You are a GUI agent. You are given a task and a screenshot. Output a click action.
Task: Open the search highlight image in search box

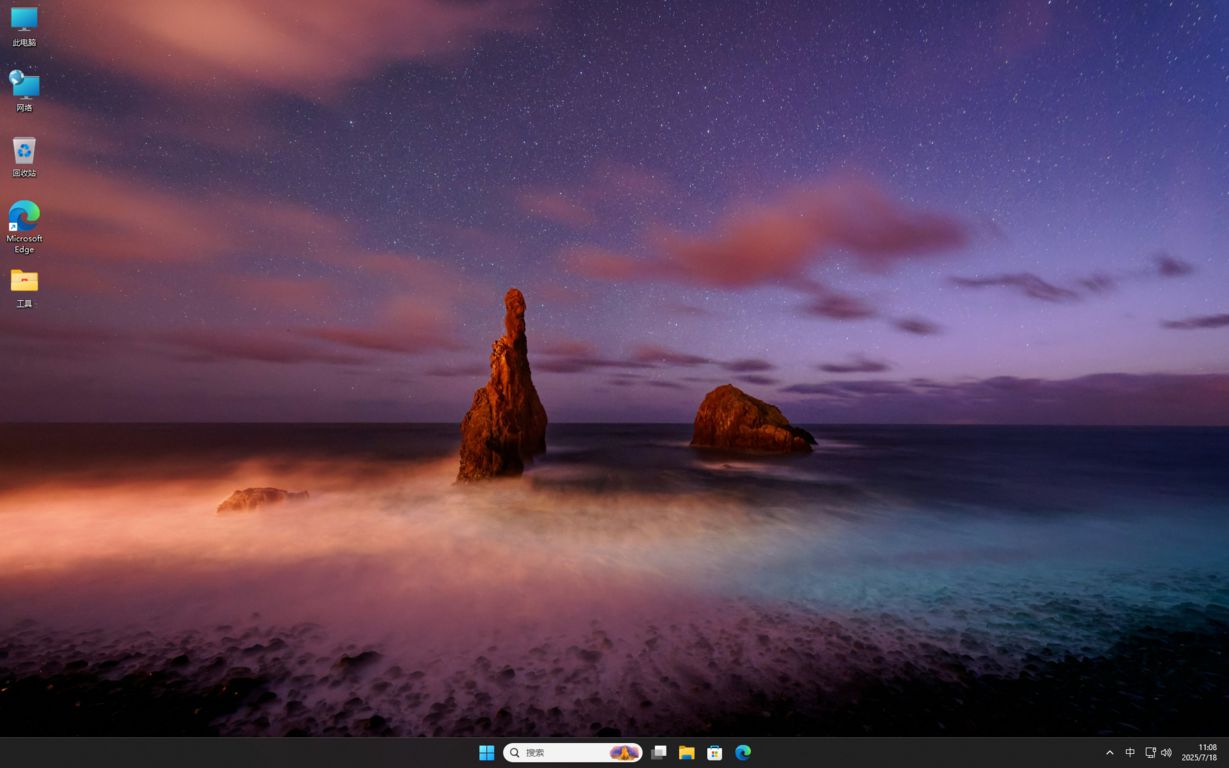coord(624,753)
